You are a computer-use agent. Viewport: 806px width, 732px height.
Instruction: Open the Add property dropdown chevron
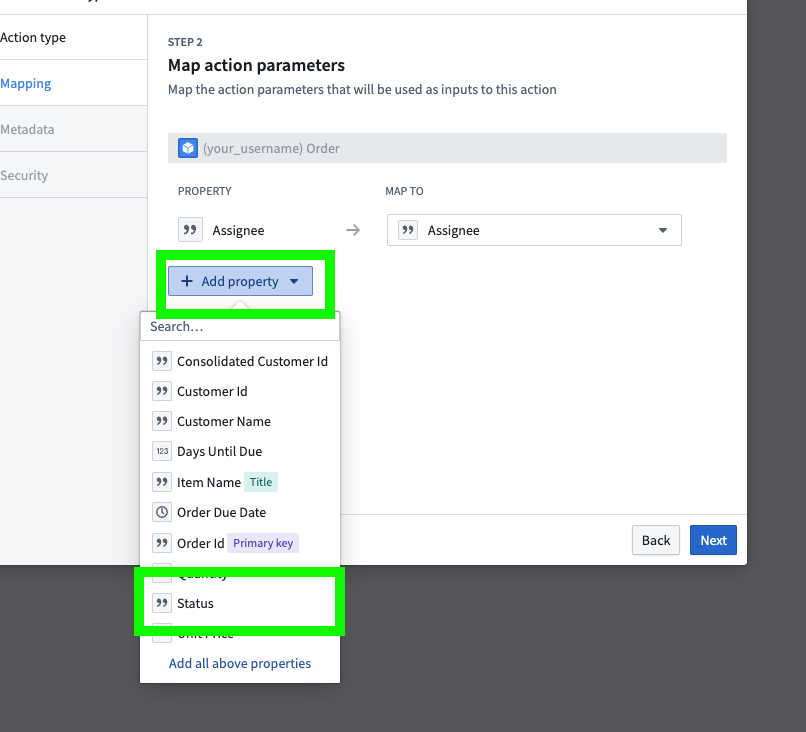[293, 281]
